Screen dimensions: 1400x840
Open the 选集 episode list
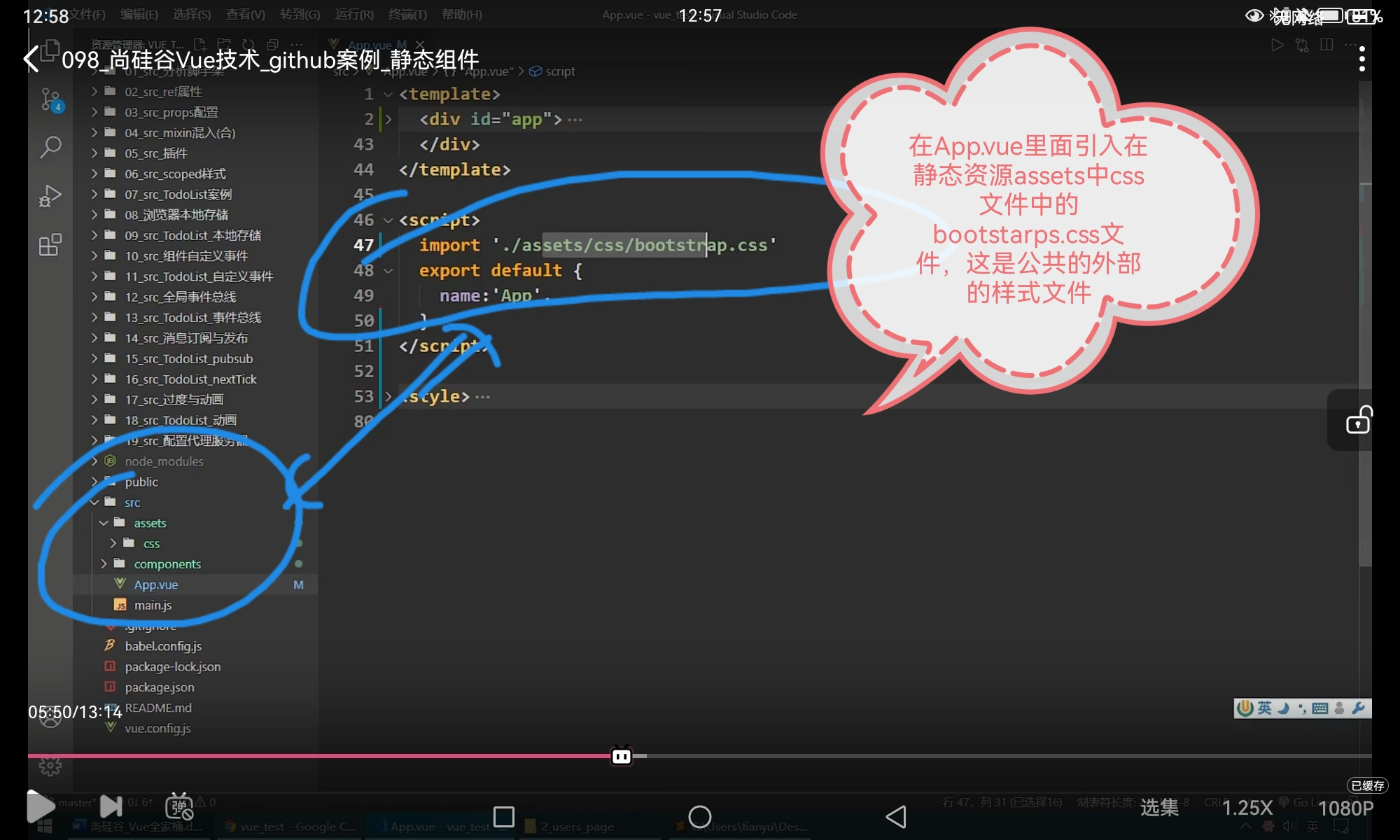[x=1159, y=808]
